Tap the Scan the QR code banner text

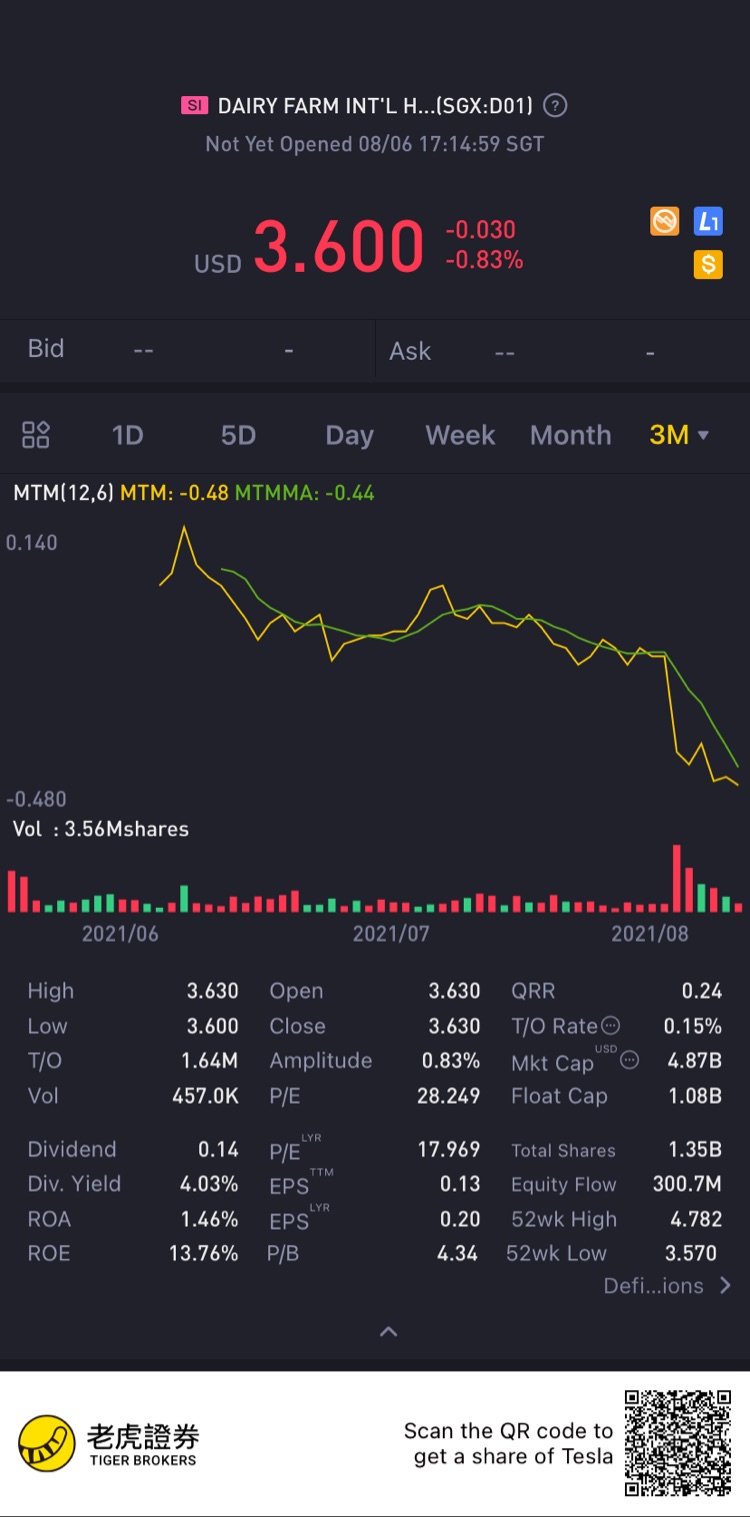(x=508, y=1443)
